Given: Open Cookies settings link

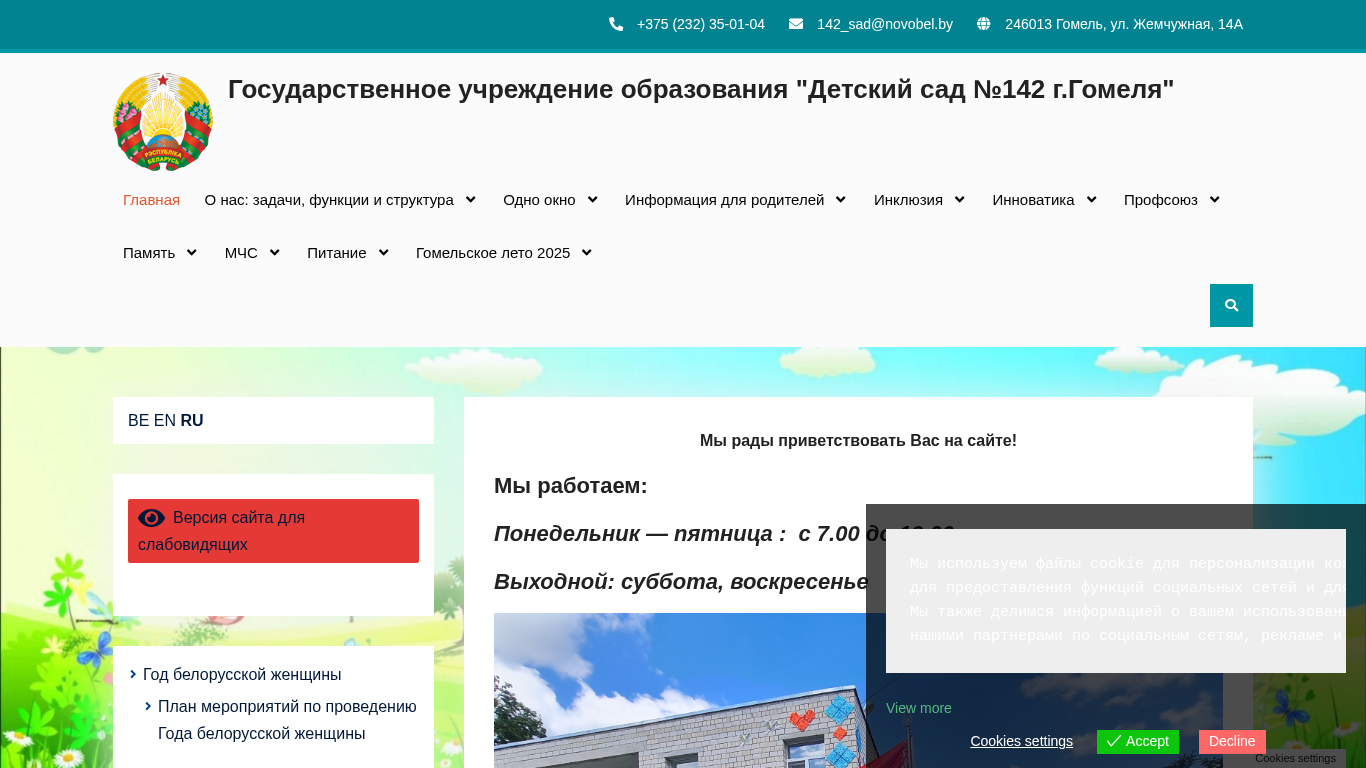Looking at the screenshot, I should [x=1021, y=741].
